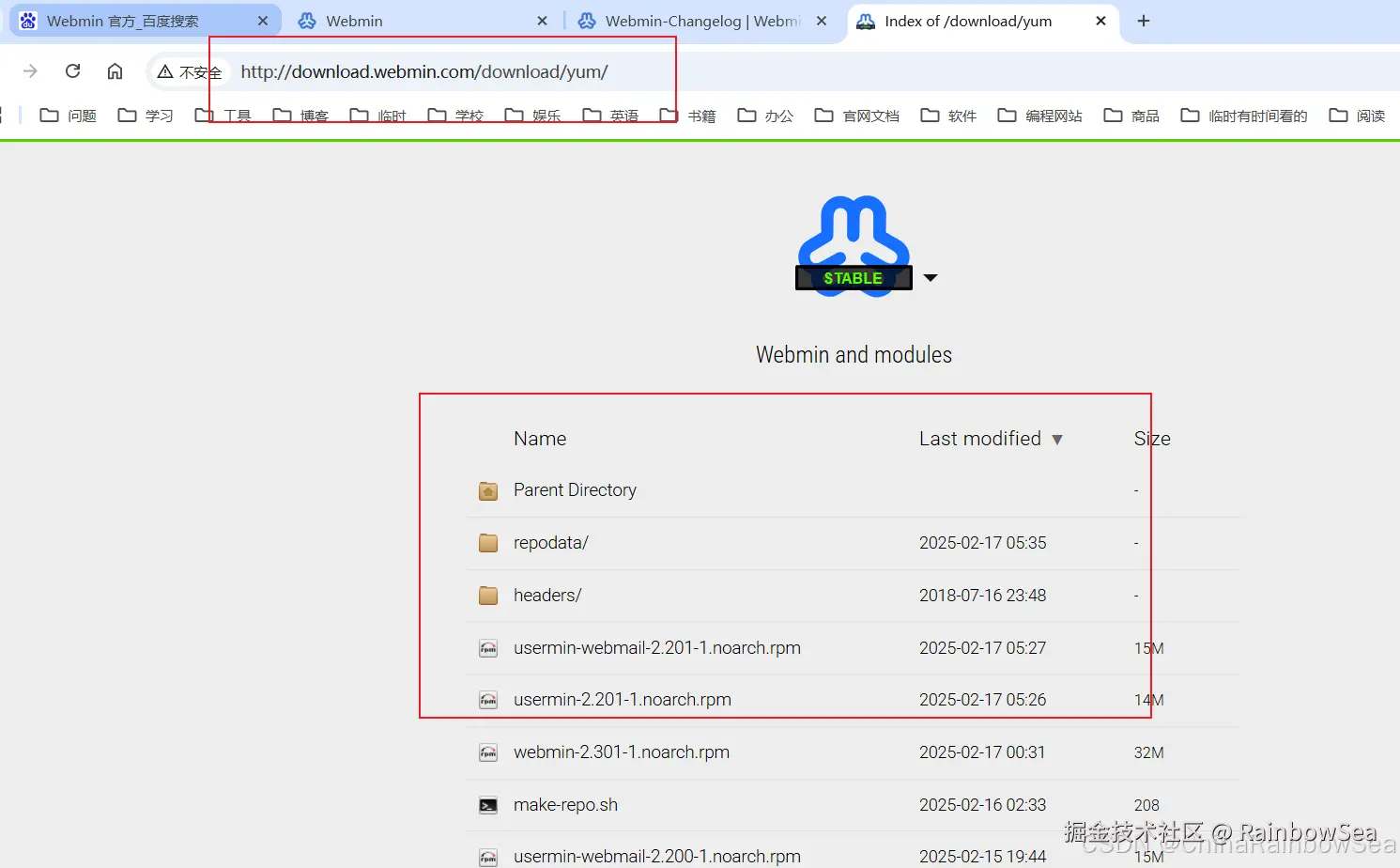Screen dimensions: 1400x868
Task: Click the 32M size of webmin-2.301-1
Action: tap(1149, 752)
